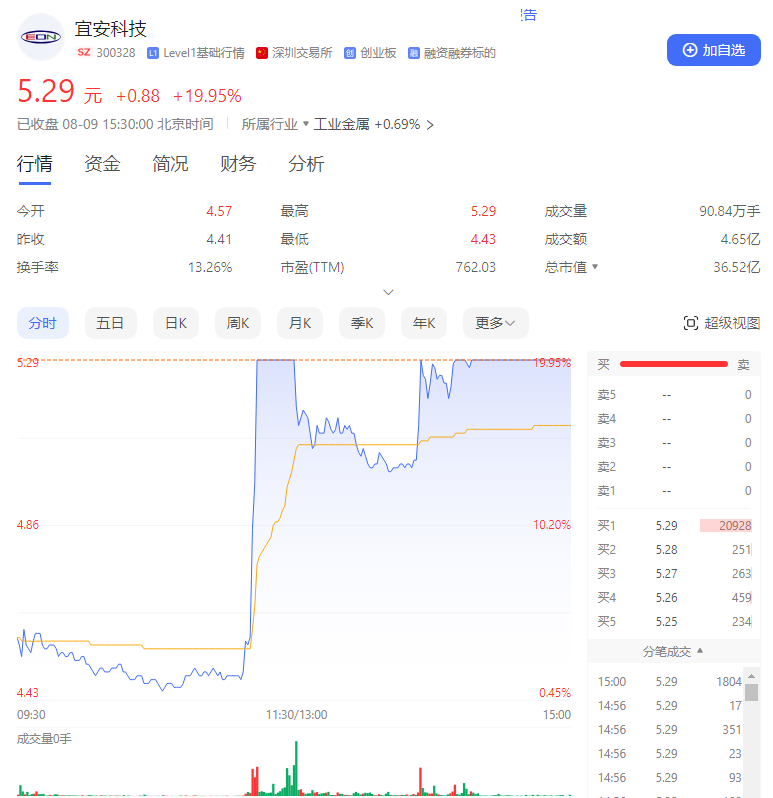Add stock with 加自选 button
Image resolution: width=773 pixels, height=798 pixels.
point(713,50)
